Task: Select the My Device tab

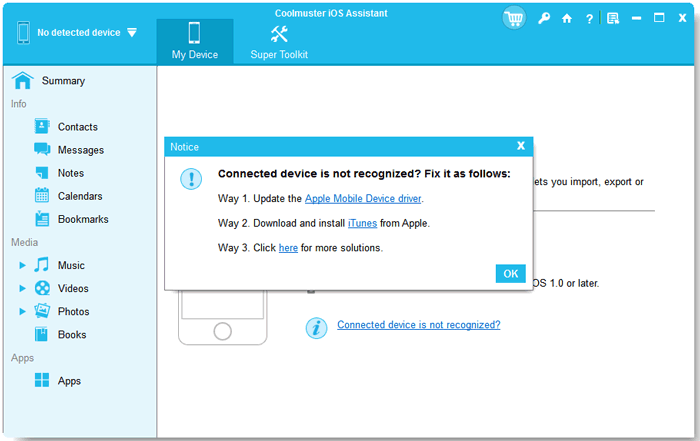Action: point(195,42)
